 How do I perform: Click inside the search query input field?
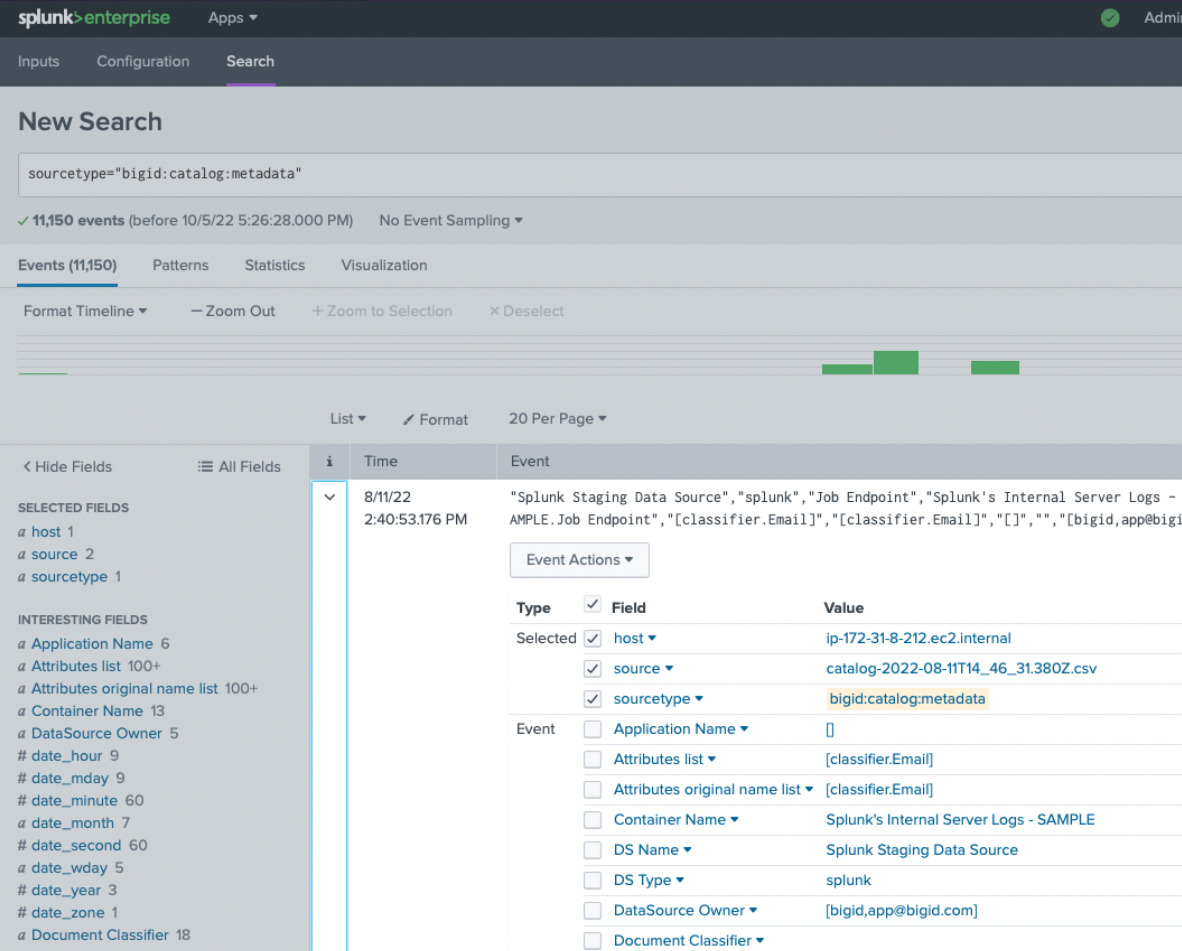click(400, 173)
